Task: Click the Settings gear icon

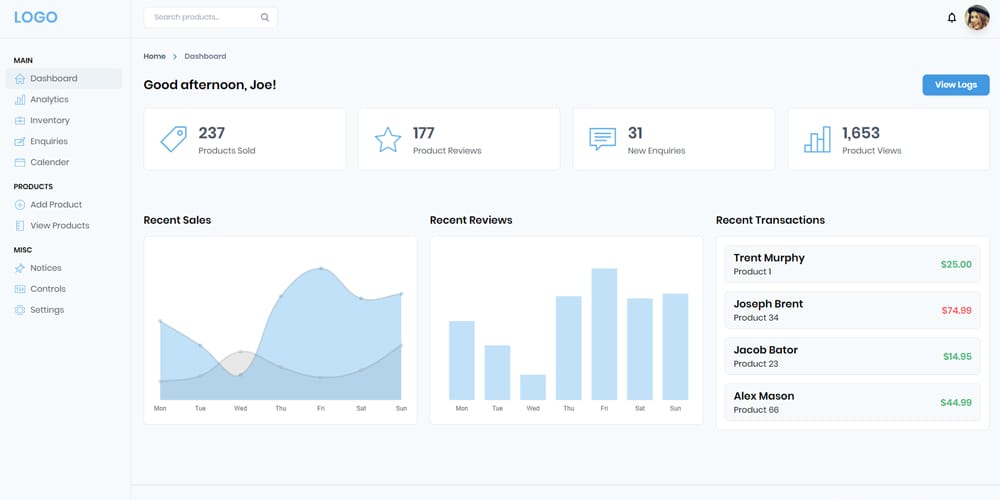Action: click(20, 310)
